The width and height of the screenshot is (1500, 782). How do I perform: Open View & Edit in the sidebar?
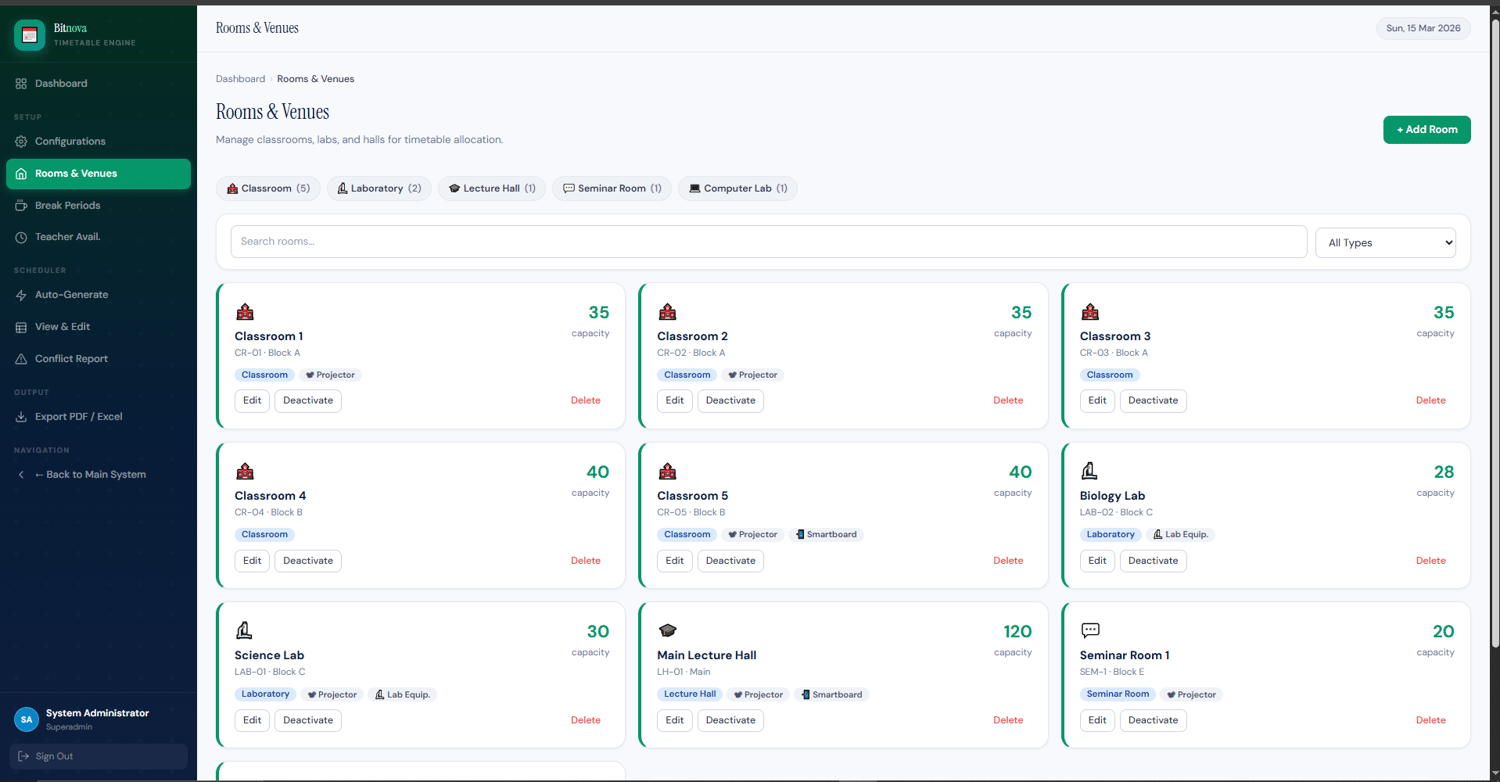[63, 327]
